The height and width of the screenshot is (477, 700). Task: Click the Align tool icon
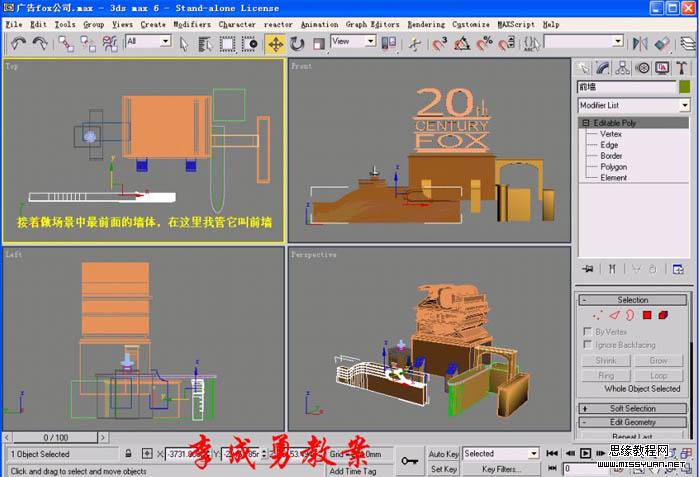(662, 44)
